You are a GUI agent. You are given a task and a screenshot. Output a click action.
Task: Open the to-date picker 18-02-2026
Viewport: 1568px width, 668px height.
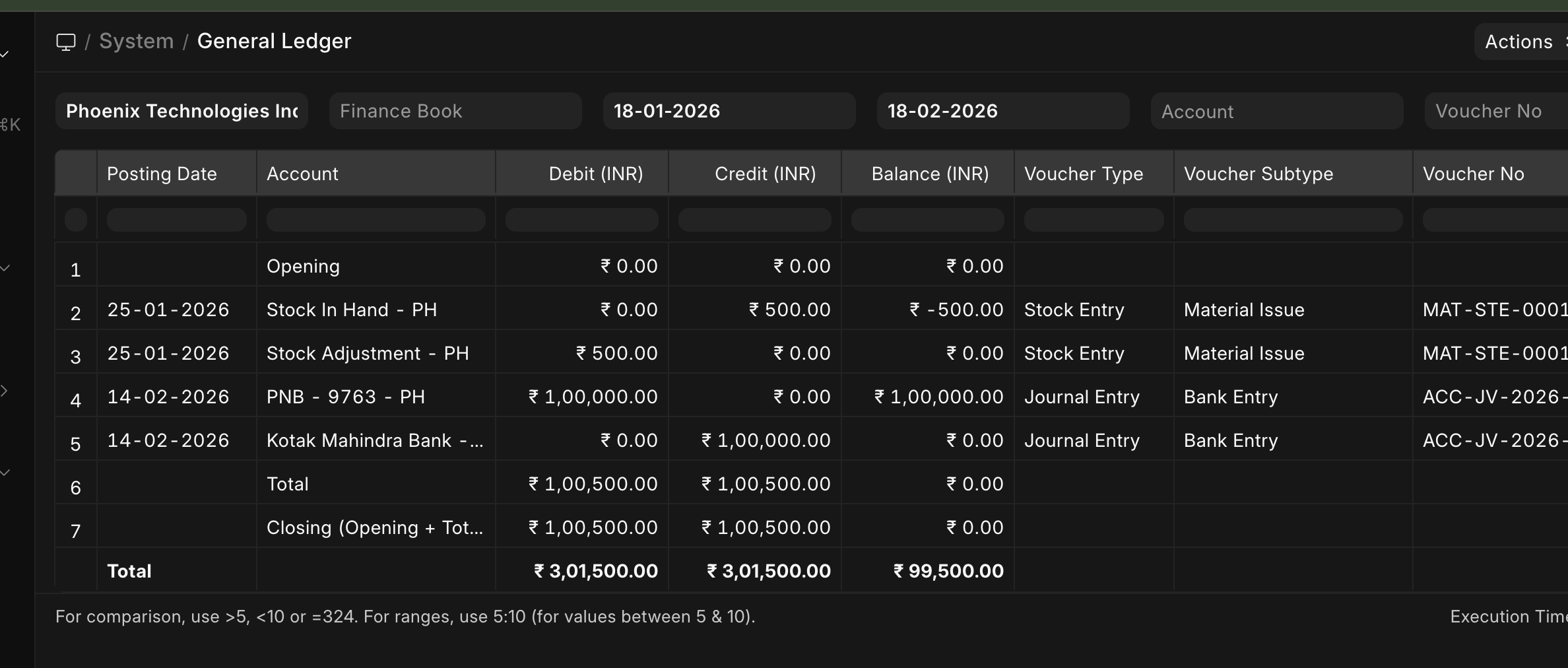pos(1002,111)
